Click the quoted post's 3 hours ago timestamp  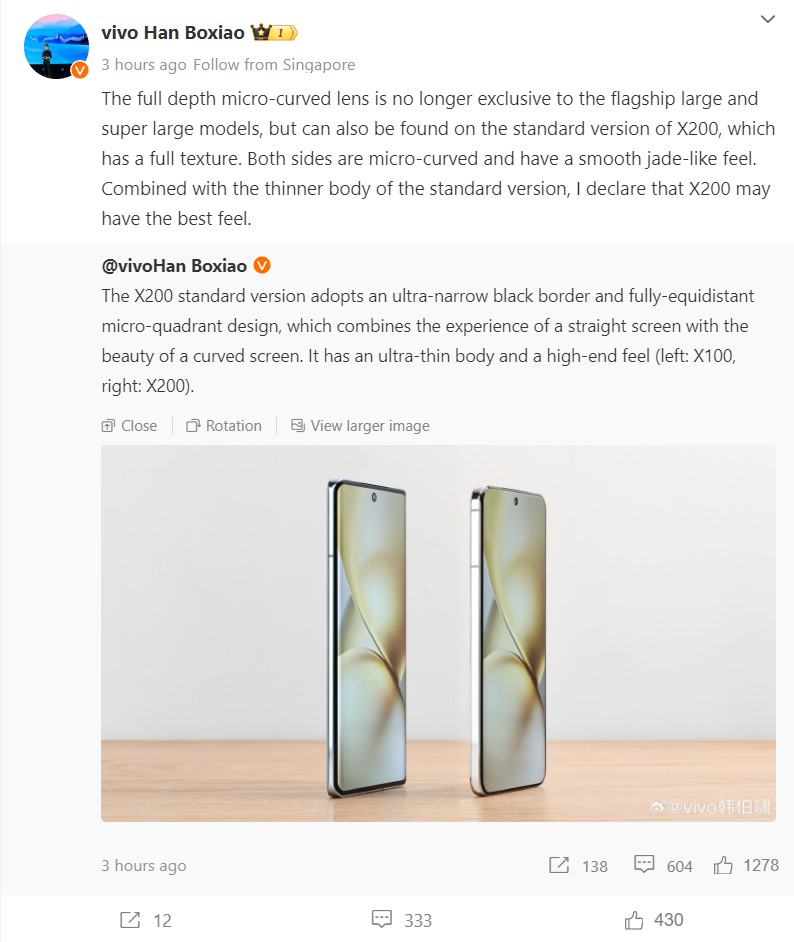pyautogui.click(x=144, y=866)
